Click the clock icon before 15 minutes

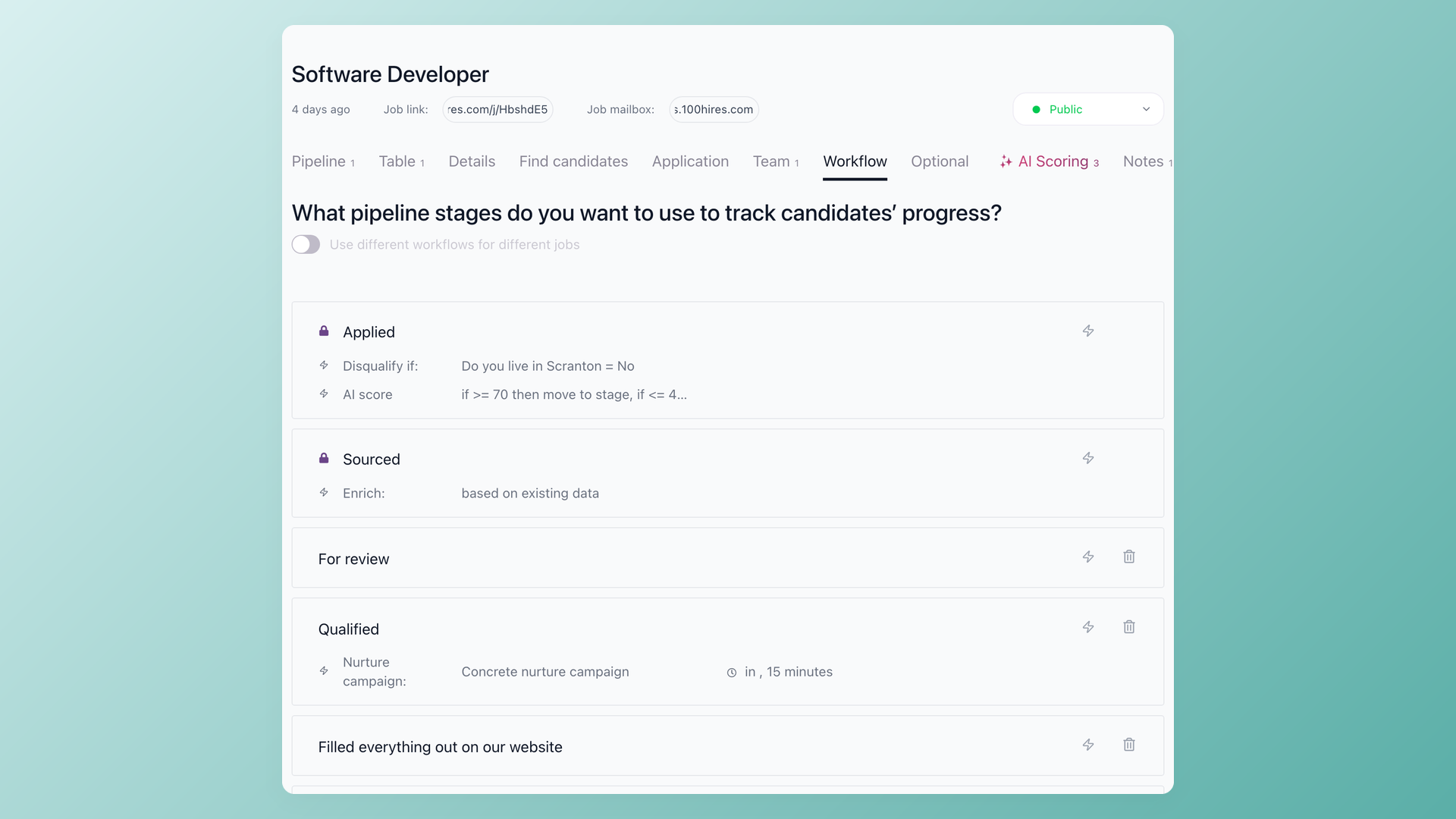point(732,673)
